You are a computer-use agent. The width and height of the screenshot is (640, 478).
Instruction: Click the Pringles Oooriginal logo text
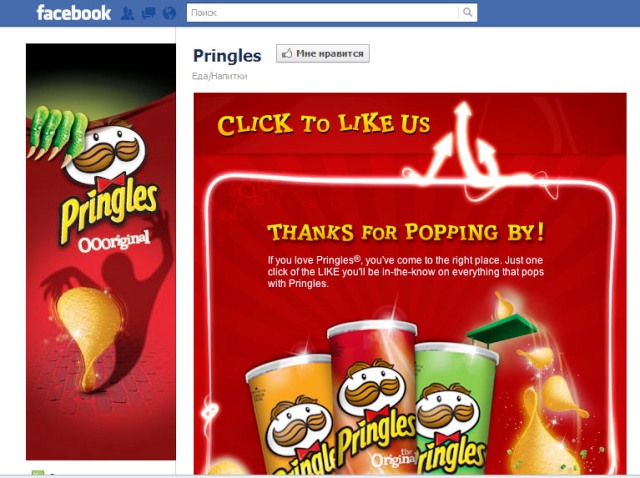(108, 216)
